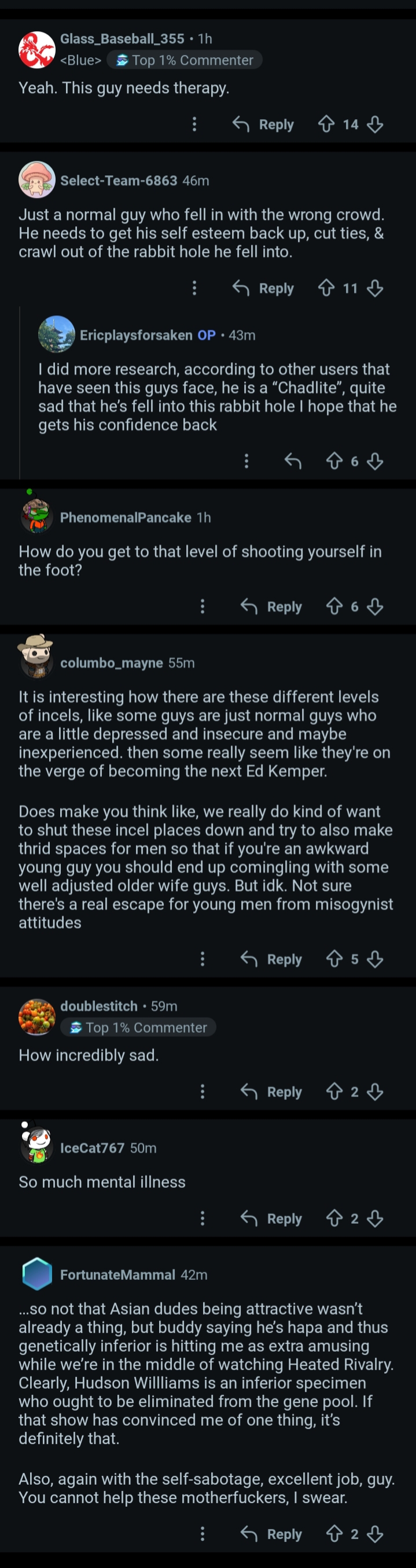Open more options on Glass_Baseball_355's comment
The width and height of the screenshot is (416, 1568).
click(x=194, y=125)
